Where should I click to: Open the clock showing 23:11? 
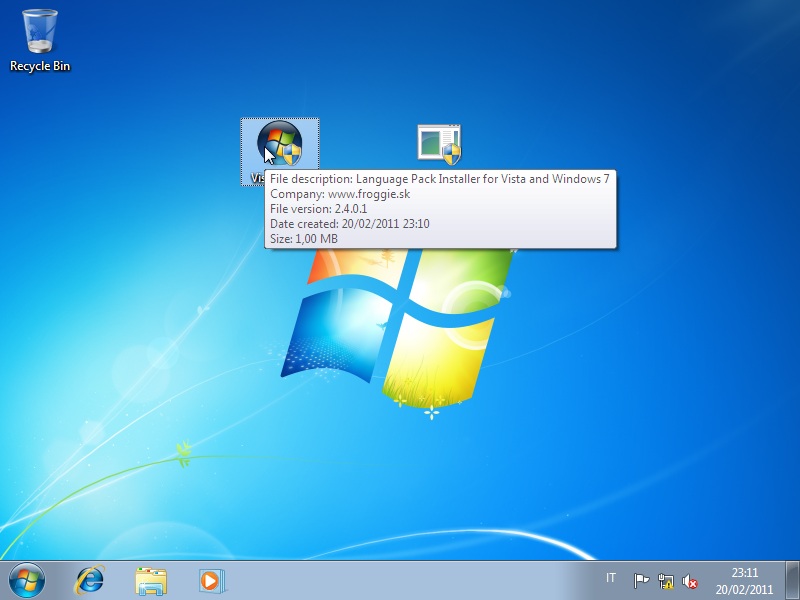744,581
